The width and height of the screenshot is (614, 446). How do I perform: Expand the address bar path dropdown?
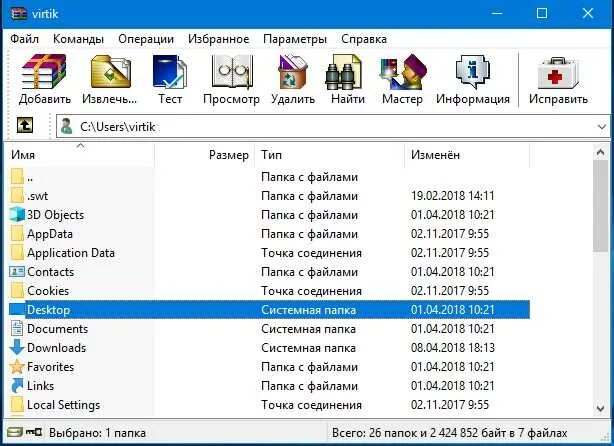(601, 127)
